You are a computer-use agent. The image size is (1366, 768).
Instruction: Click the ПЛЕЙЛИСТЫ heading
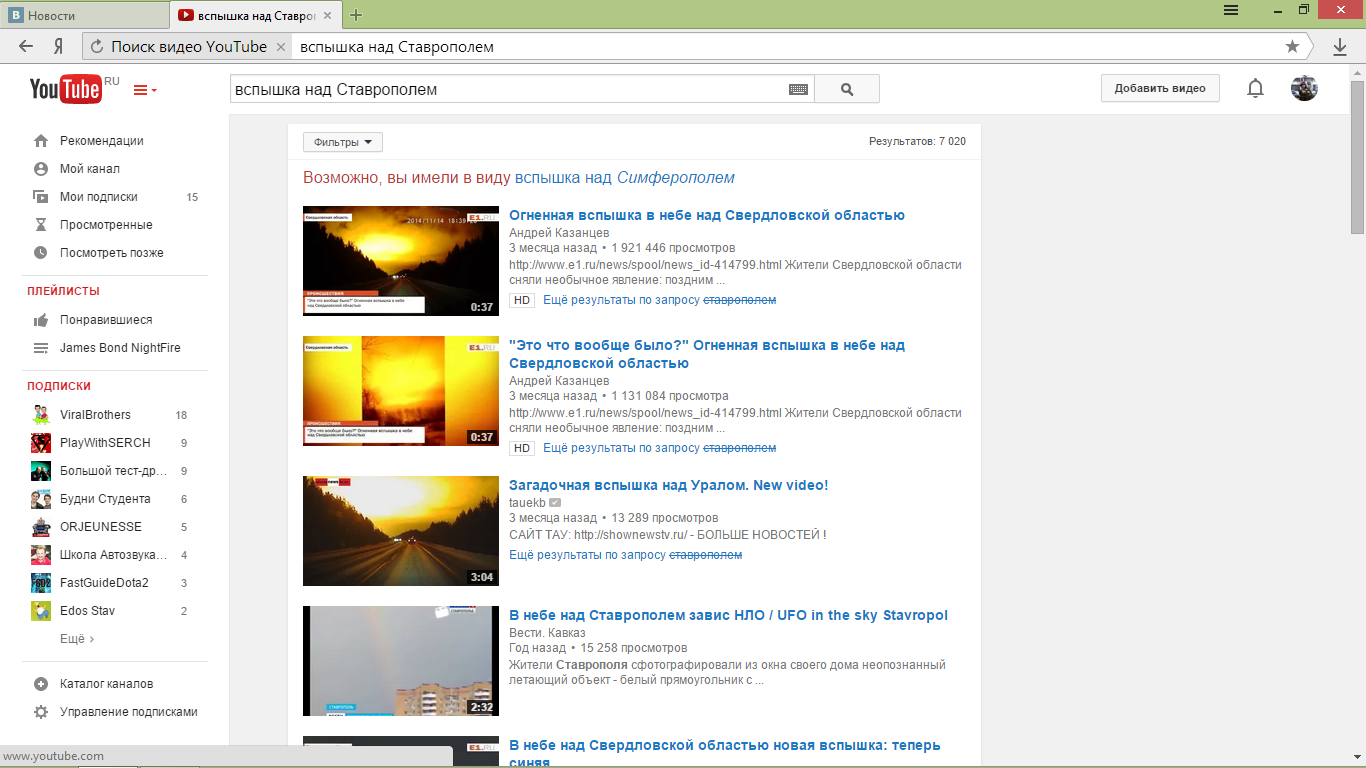[x=63, y=291]
